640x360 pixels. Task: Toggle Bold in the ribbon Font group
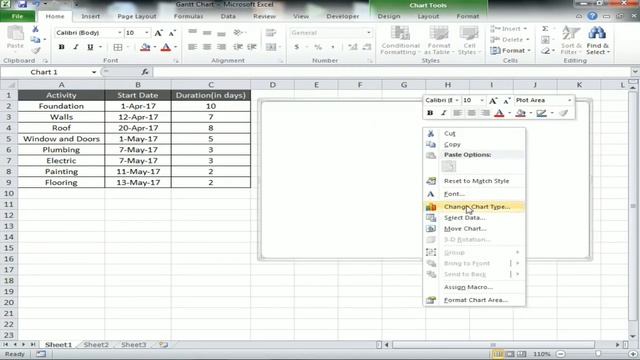pos(61,47)
